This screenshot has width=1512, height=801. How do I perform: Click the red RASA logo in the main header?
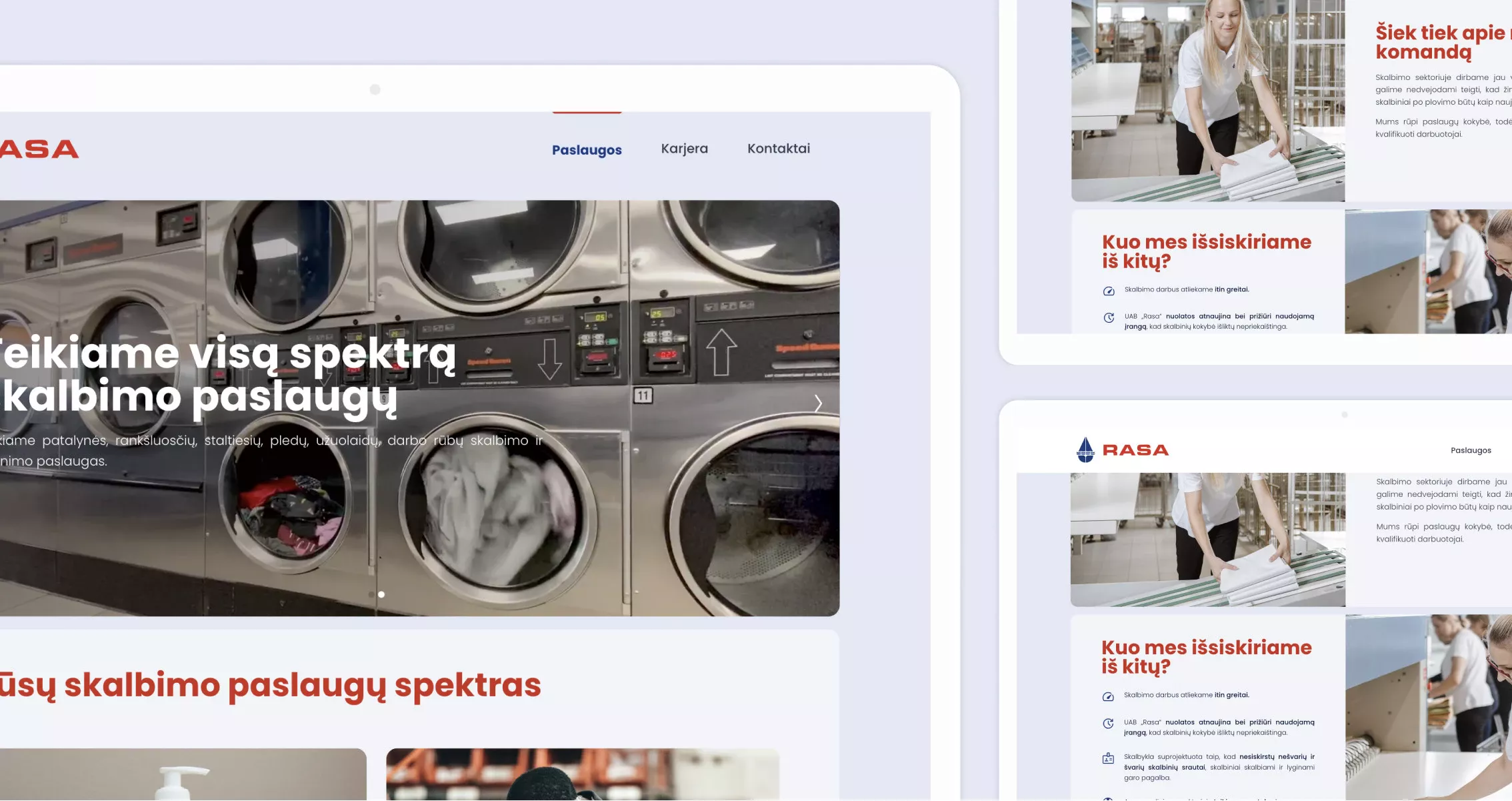pyautogui.click(x=39, y=149)
